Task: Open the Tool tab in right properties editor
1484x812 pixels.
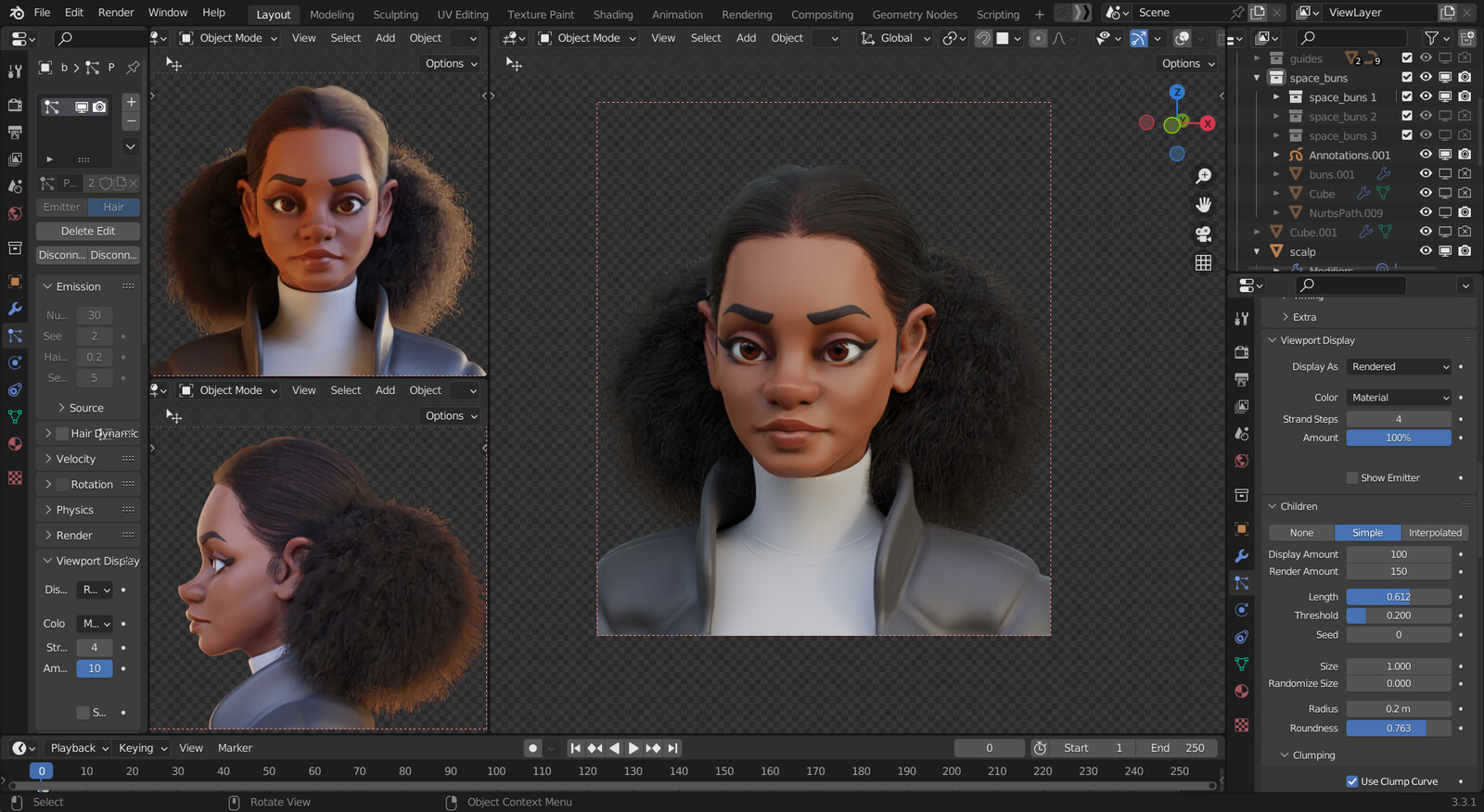Action: point(1242,318)
